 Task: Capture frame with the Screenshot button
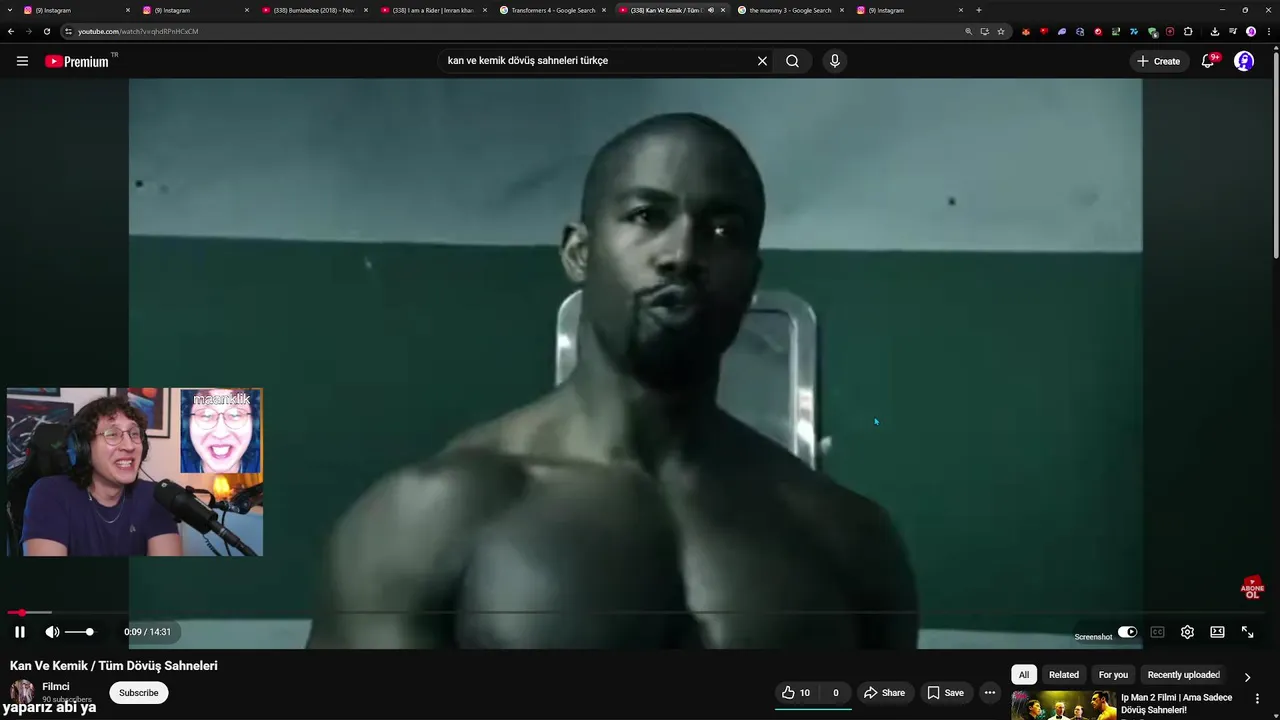pyautogui.click(x=1093, y=637)
